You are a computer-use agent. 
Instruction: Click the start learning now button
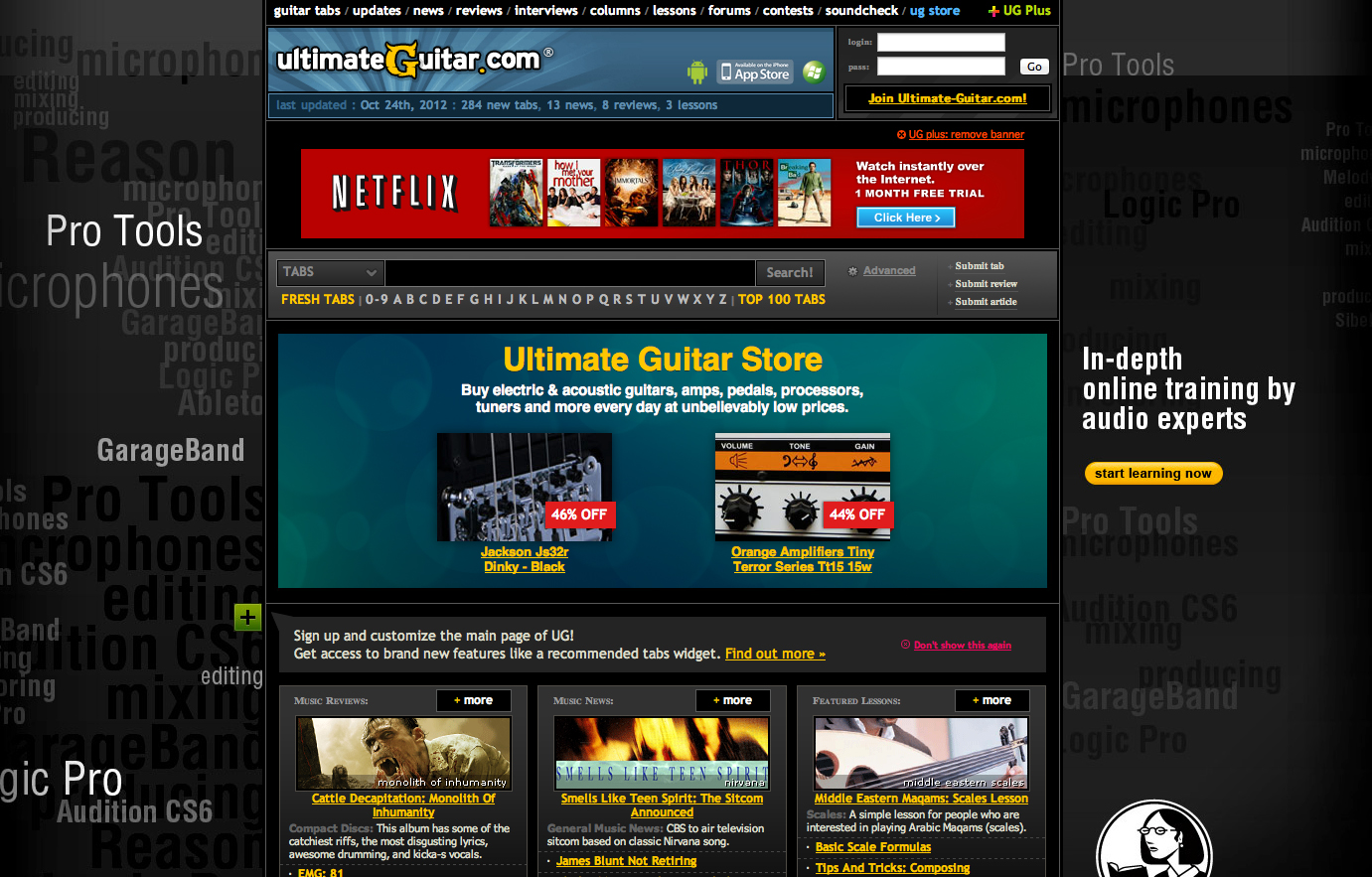pos(1153,474)
